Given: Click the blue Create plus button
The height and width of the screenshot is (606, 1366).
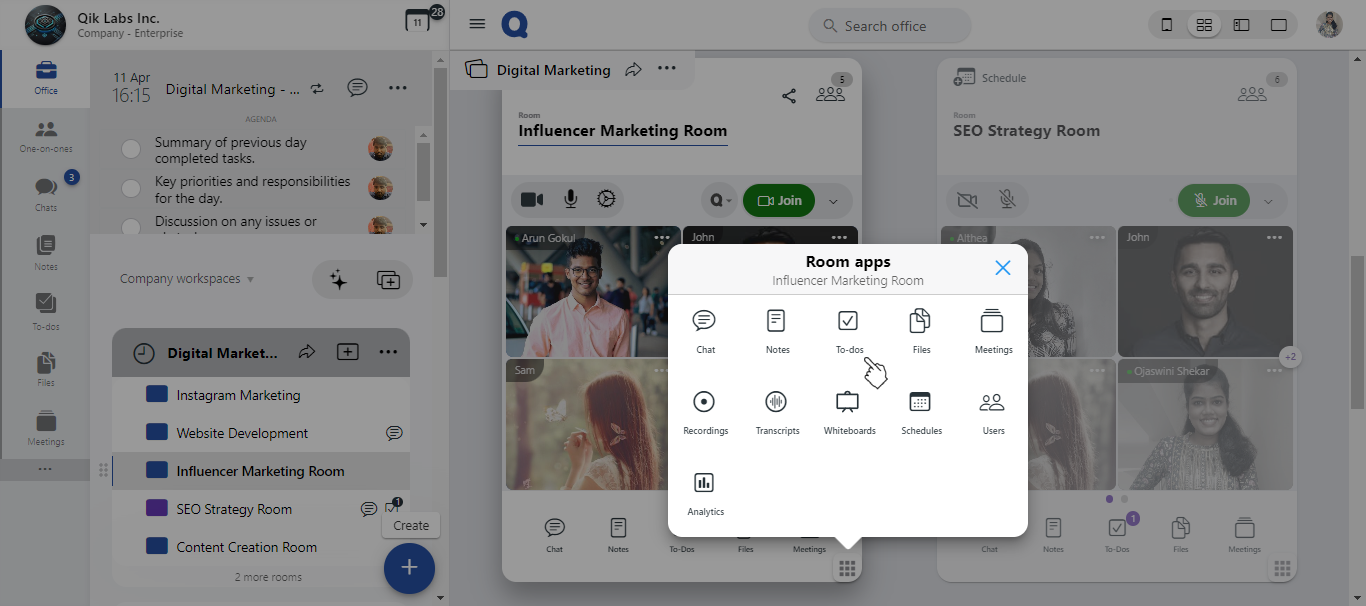Looking at the screenshot, I should (x=409, y=568).
